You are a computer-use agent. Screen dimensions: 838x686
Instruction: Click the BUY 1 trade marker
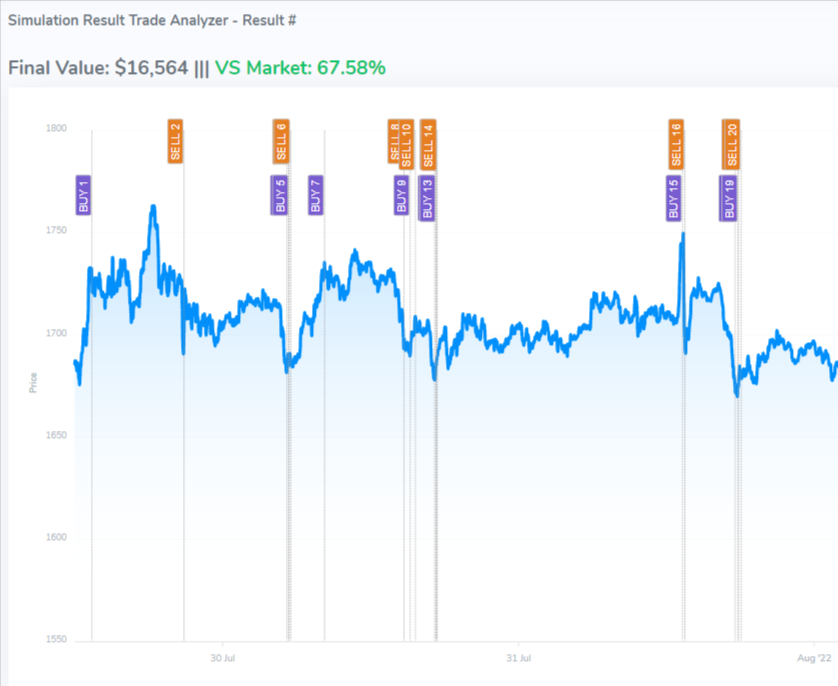83,196
